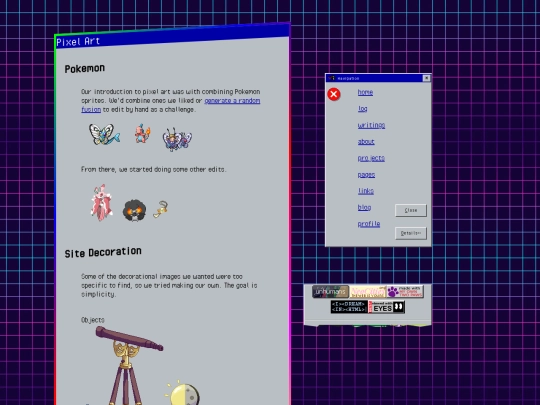540x405 pixels.
Task: Click the yellow half-moon light image
Action: click(x=183, y=393)
